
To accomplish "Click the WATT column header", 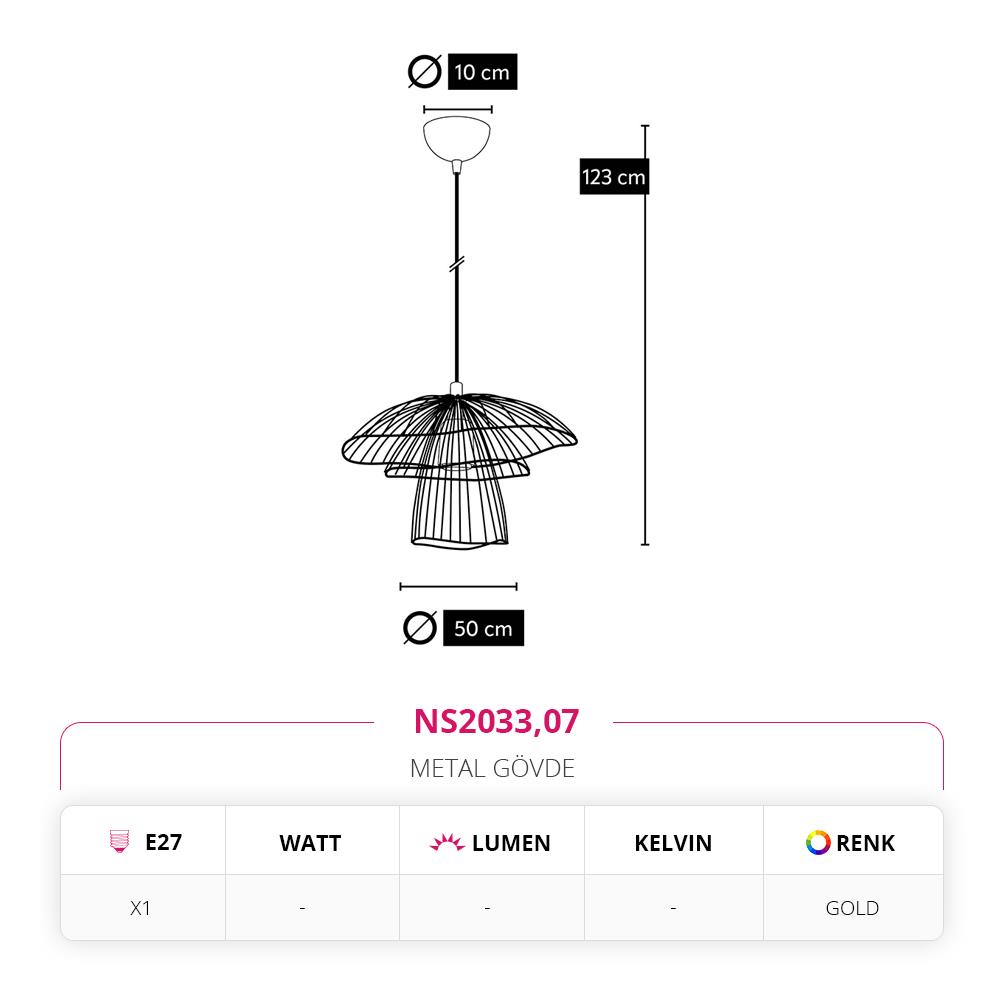I will (x=310, y=843).
